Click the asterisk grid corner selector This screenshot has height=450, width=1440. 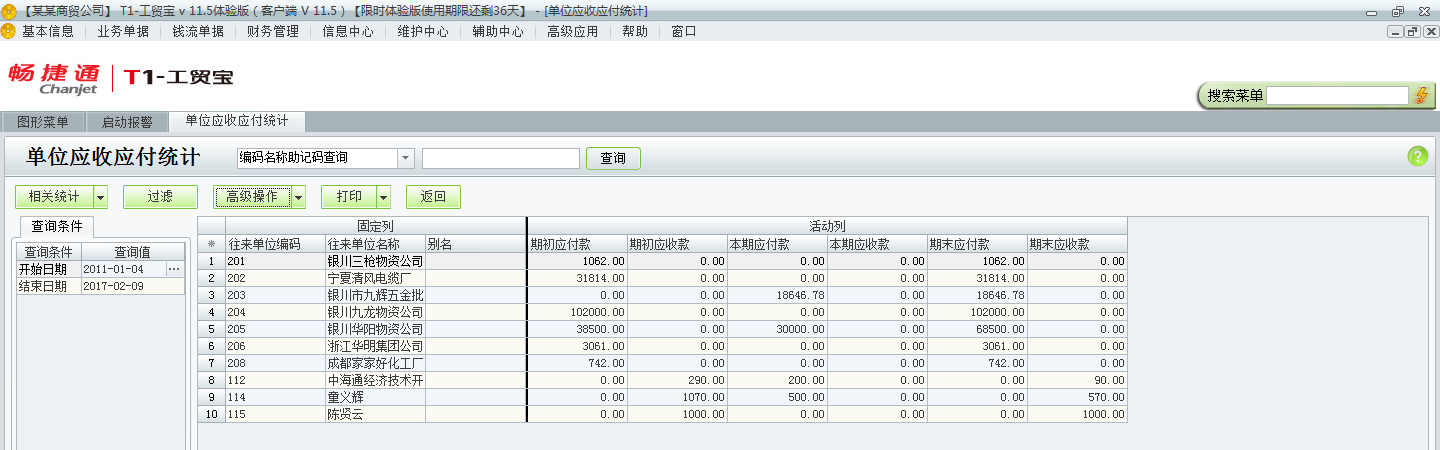click(211, 244)
